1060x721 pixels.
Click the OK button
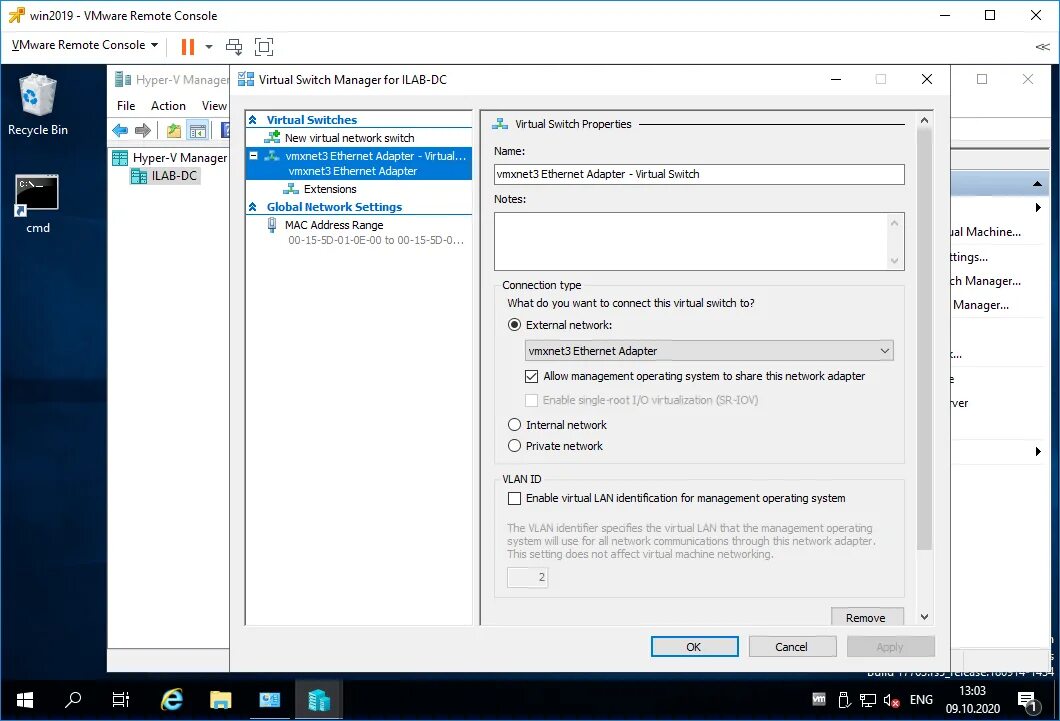[694, 647]
